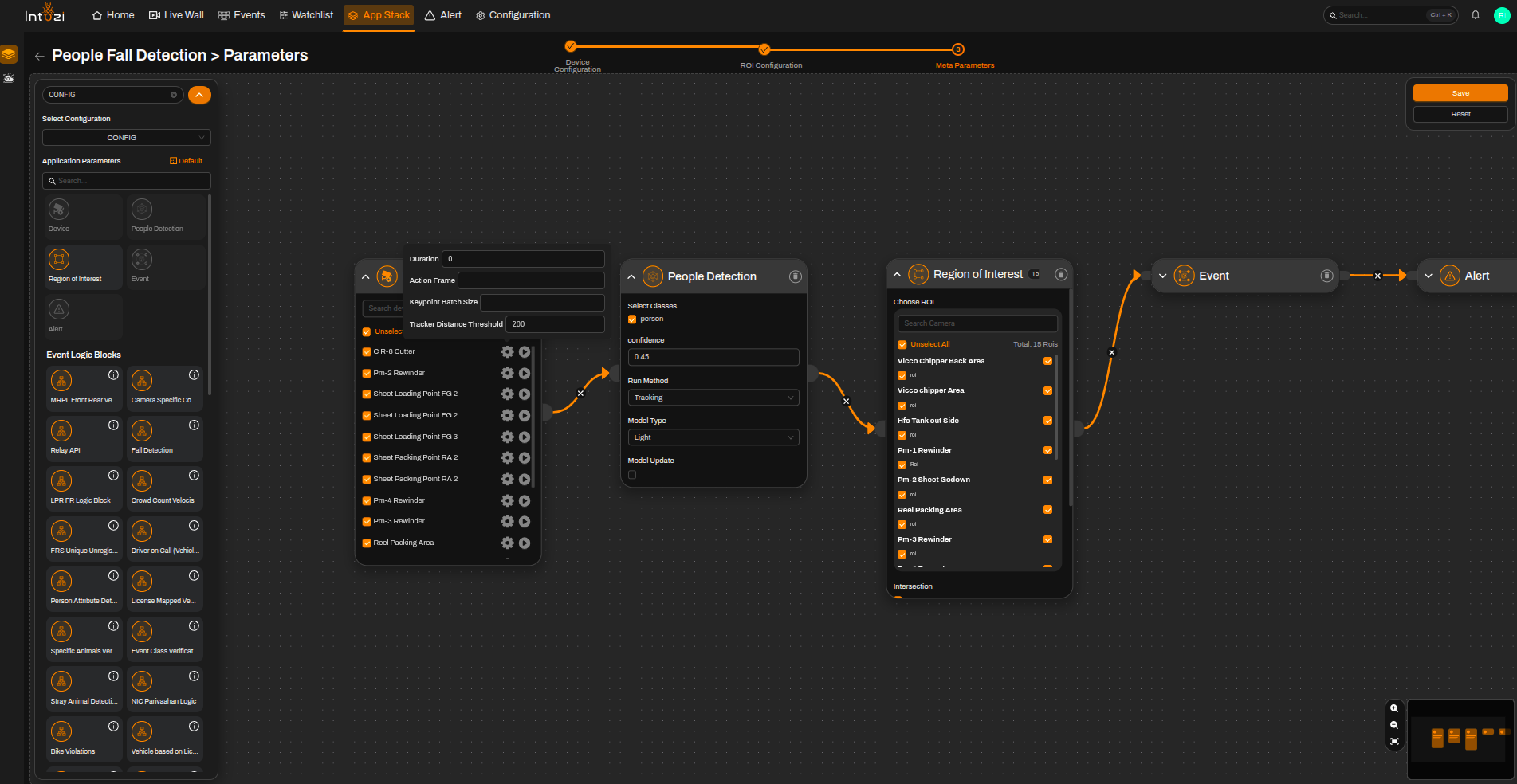Open the Events menu
Screen dimensions: 1517x784
tap(242, 15)
